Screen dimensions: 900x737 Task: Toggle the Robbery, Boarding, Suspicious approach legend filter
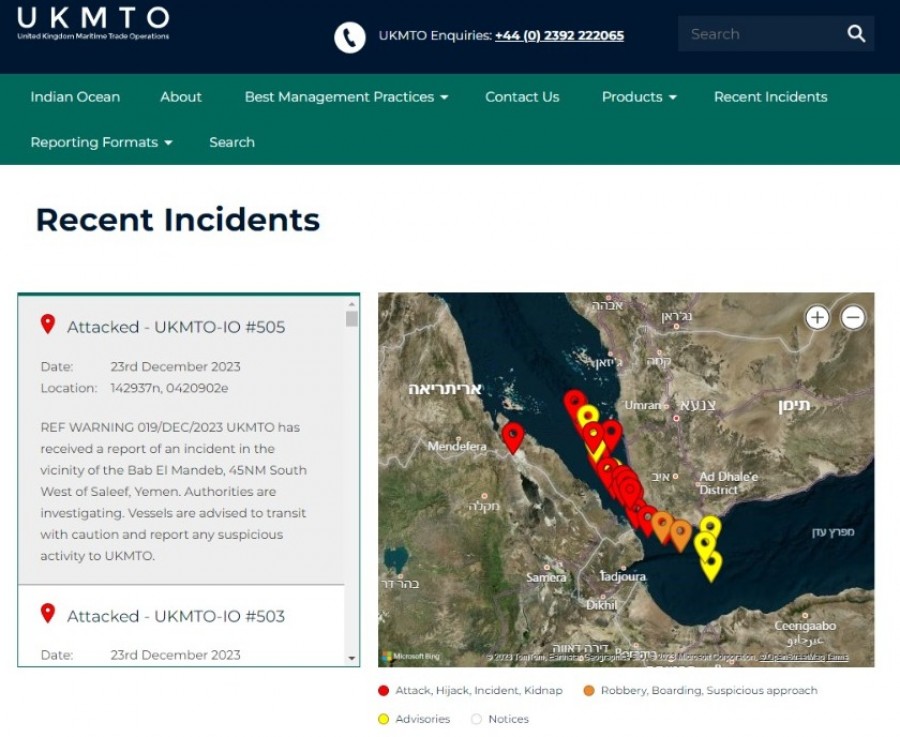pos(588,691)
